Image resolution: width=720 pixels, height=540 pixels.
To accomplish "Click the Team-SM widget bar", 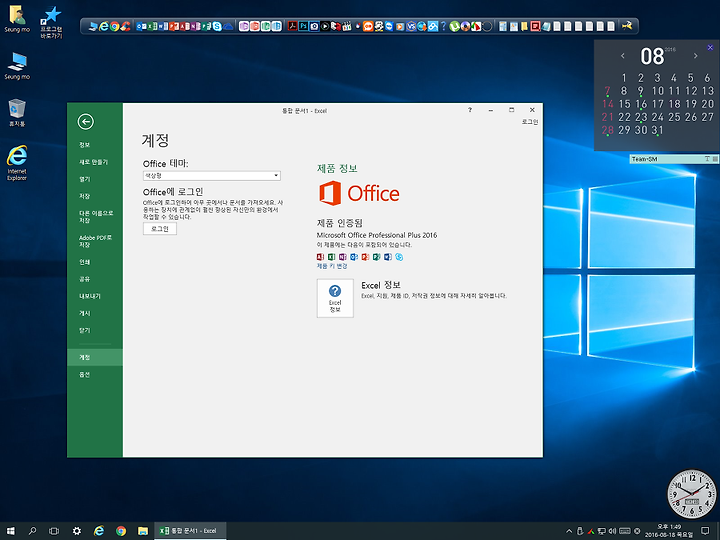I will click(x=674, y=159).
